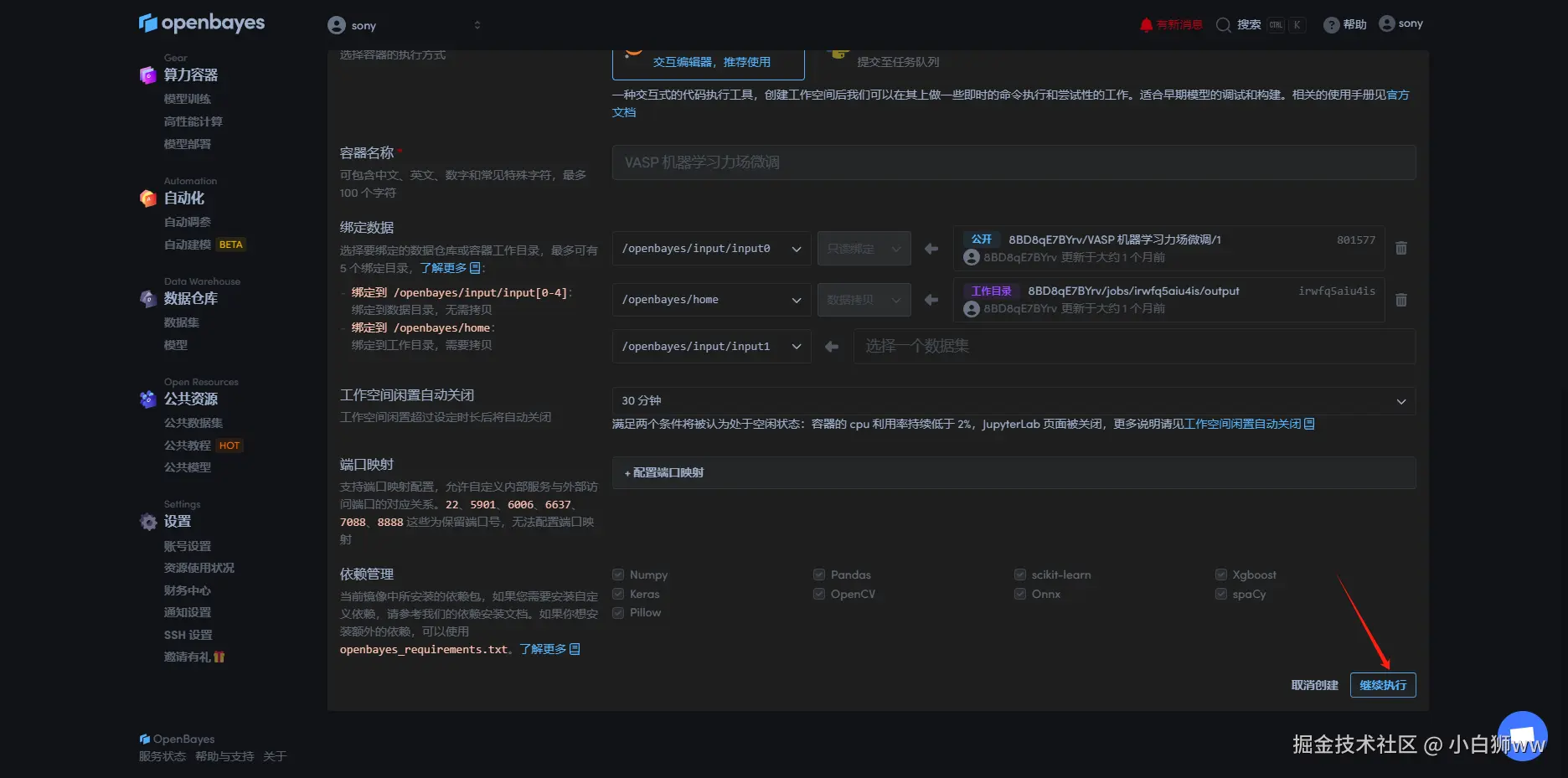Image resolution: width=1568 pixels, height=778 pixels.
Task: Delete the /openbayes/home binding with trash icon
Action: pos(1401,300)
